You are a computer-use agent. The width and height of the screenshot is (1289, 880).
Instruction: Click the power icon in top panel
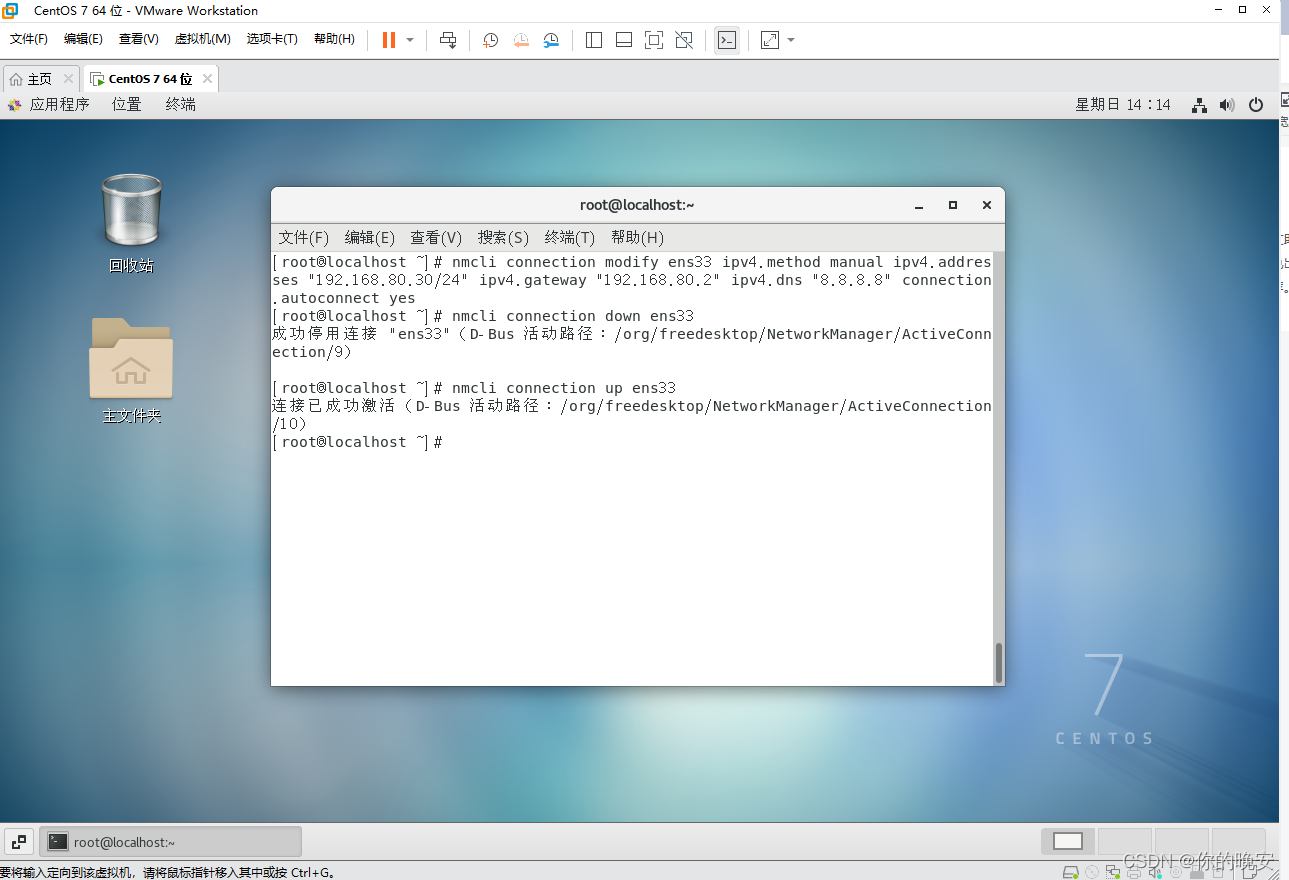[1257, 104]
